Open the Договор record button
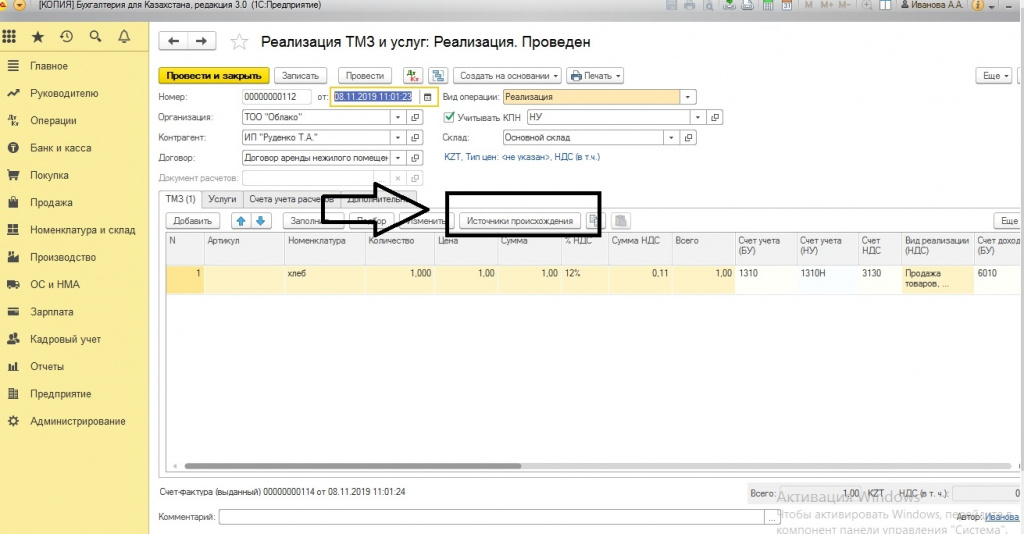 coord(415,158)
